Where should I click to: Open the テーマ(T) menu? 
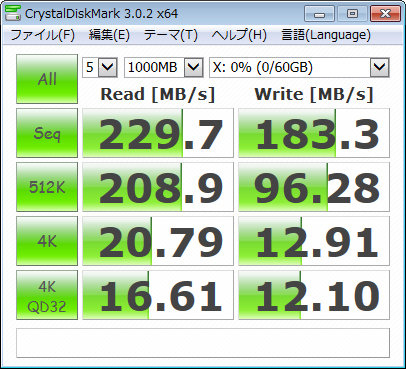click(171, 35)
